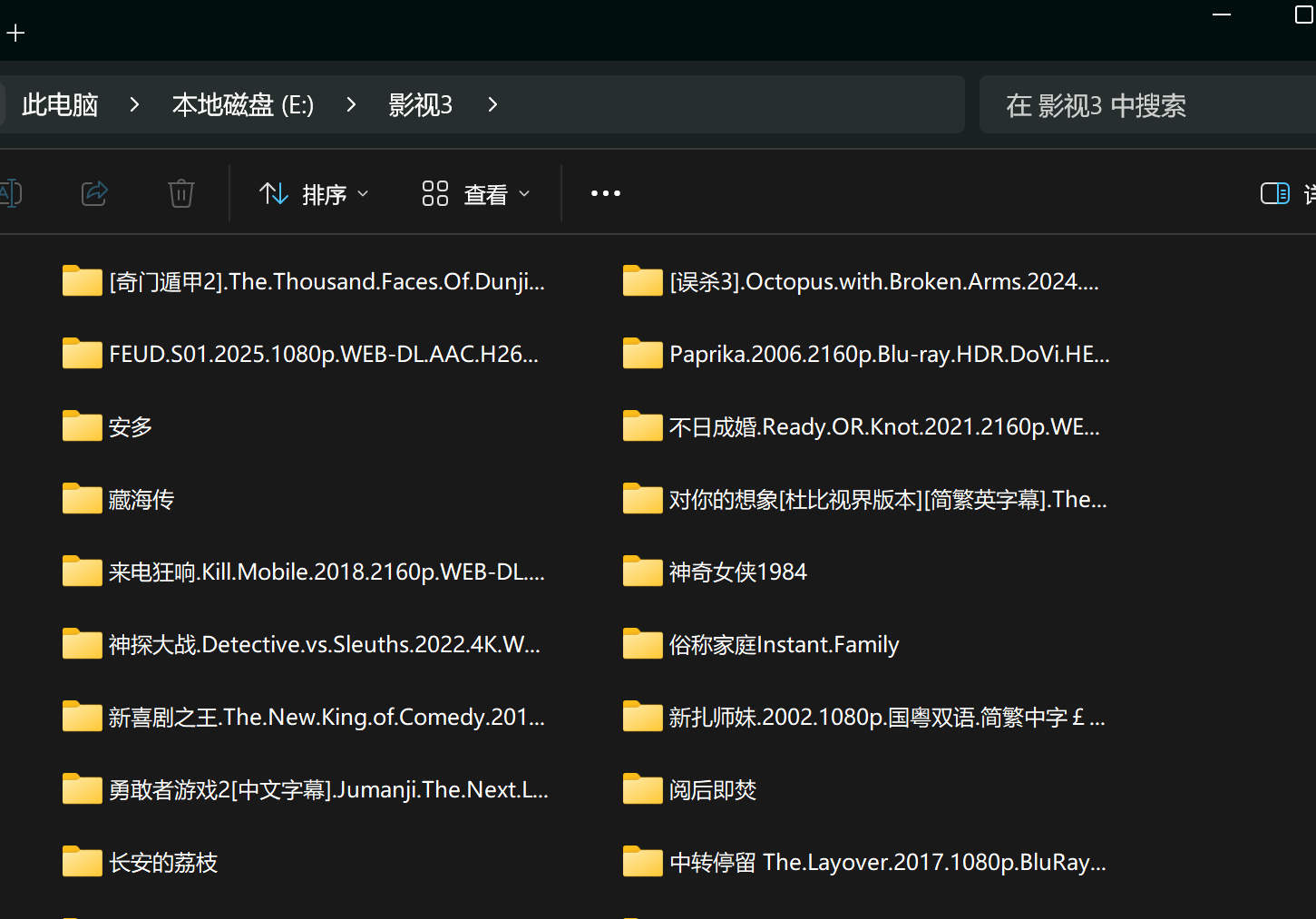This screenshot has height=919, width=1316.
Task: Select the folder icon for 对你的想象
Action: pyautogui.click(x=642, y=499)
